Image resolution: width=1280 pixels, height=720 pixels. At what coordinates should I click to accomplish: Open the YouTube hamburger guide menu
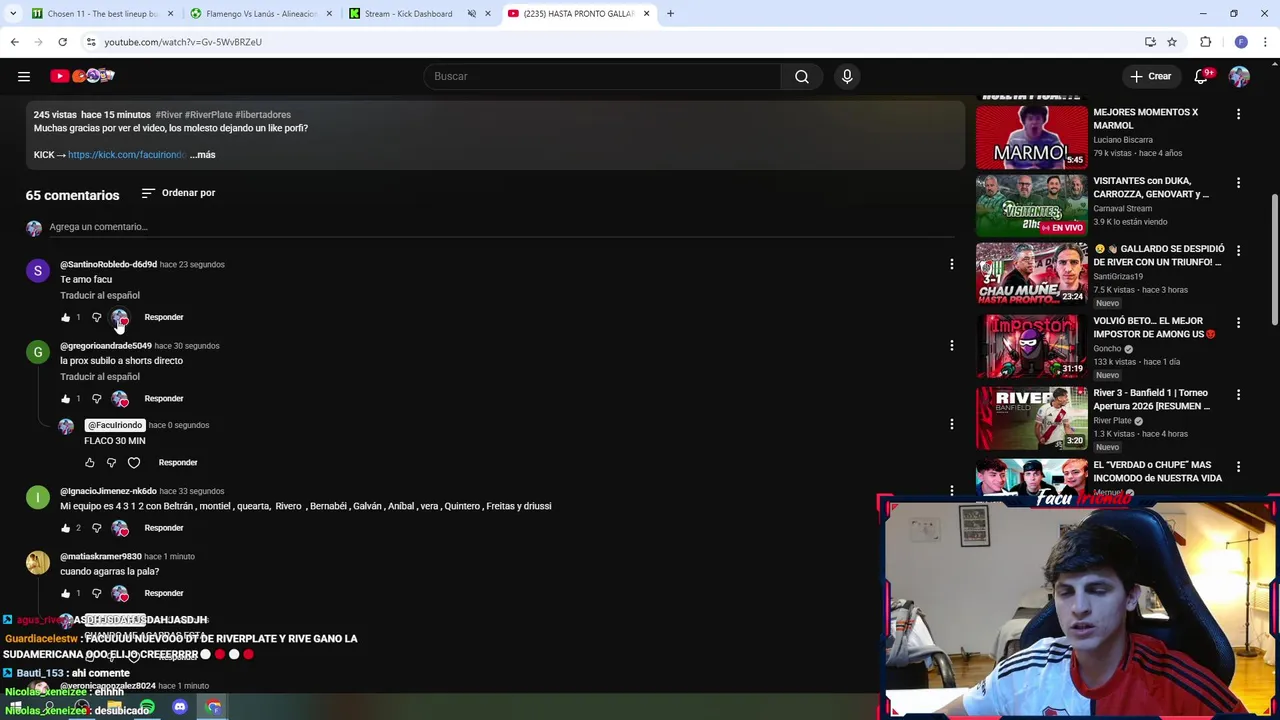(24, 76)
